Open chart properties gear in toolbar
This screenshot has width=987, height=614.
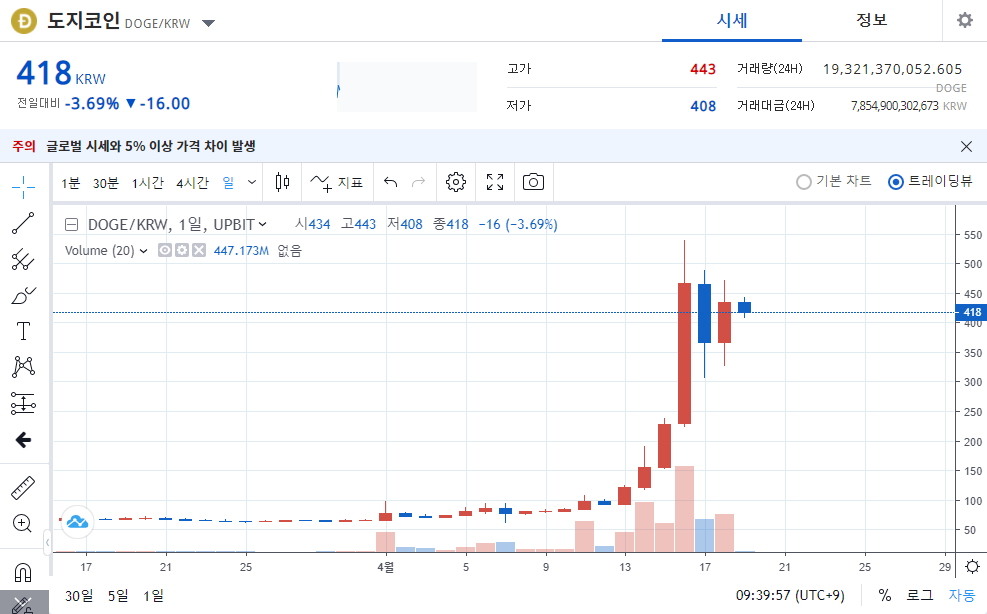click(456, 183)
